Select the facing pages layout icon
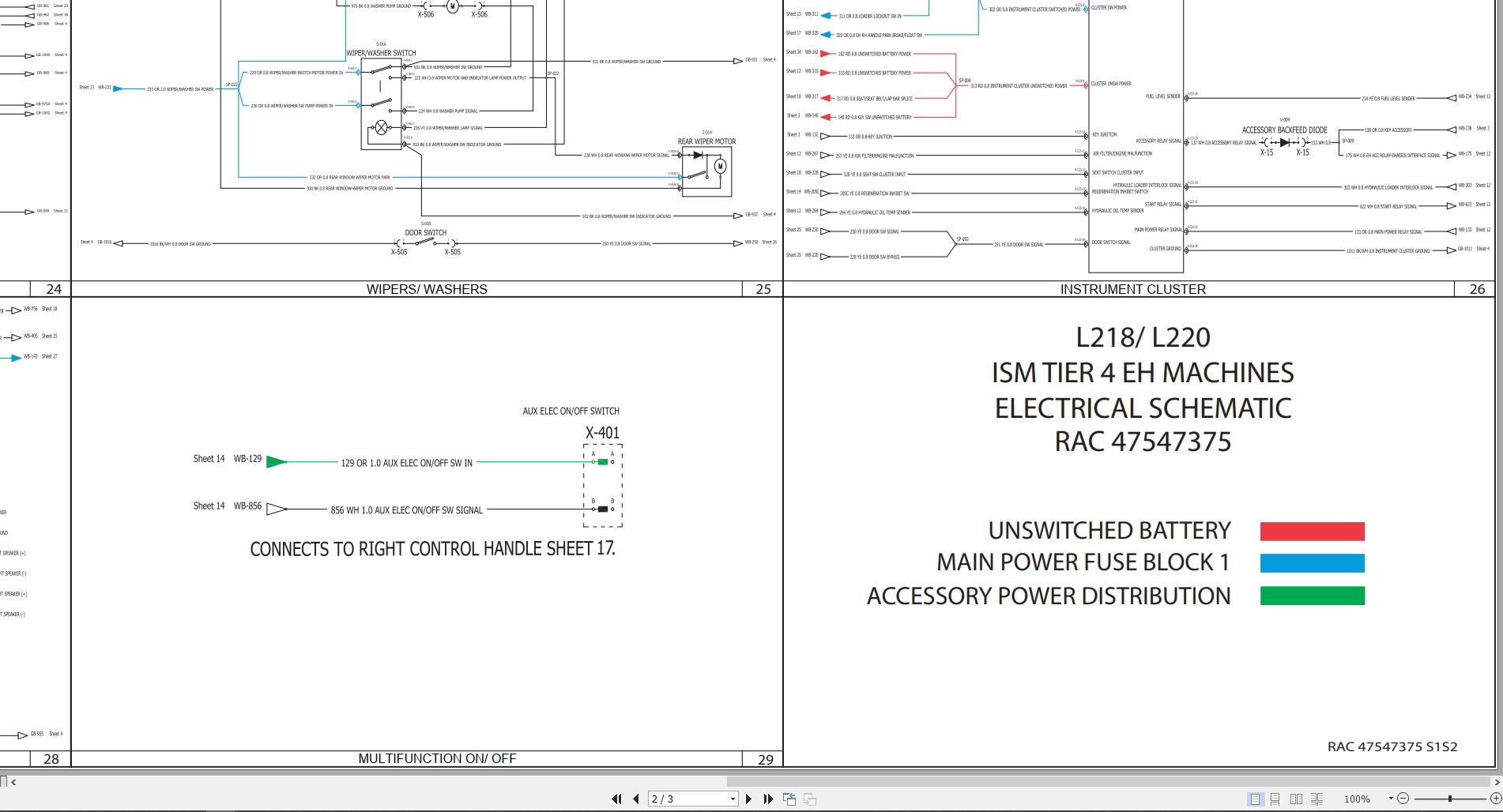Viewport: 1503px width, 812px height. (x=1296, y=799)
